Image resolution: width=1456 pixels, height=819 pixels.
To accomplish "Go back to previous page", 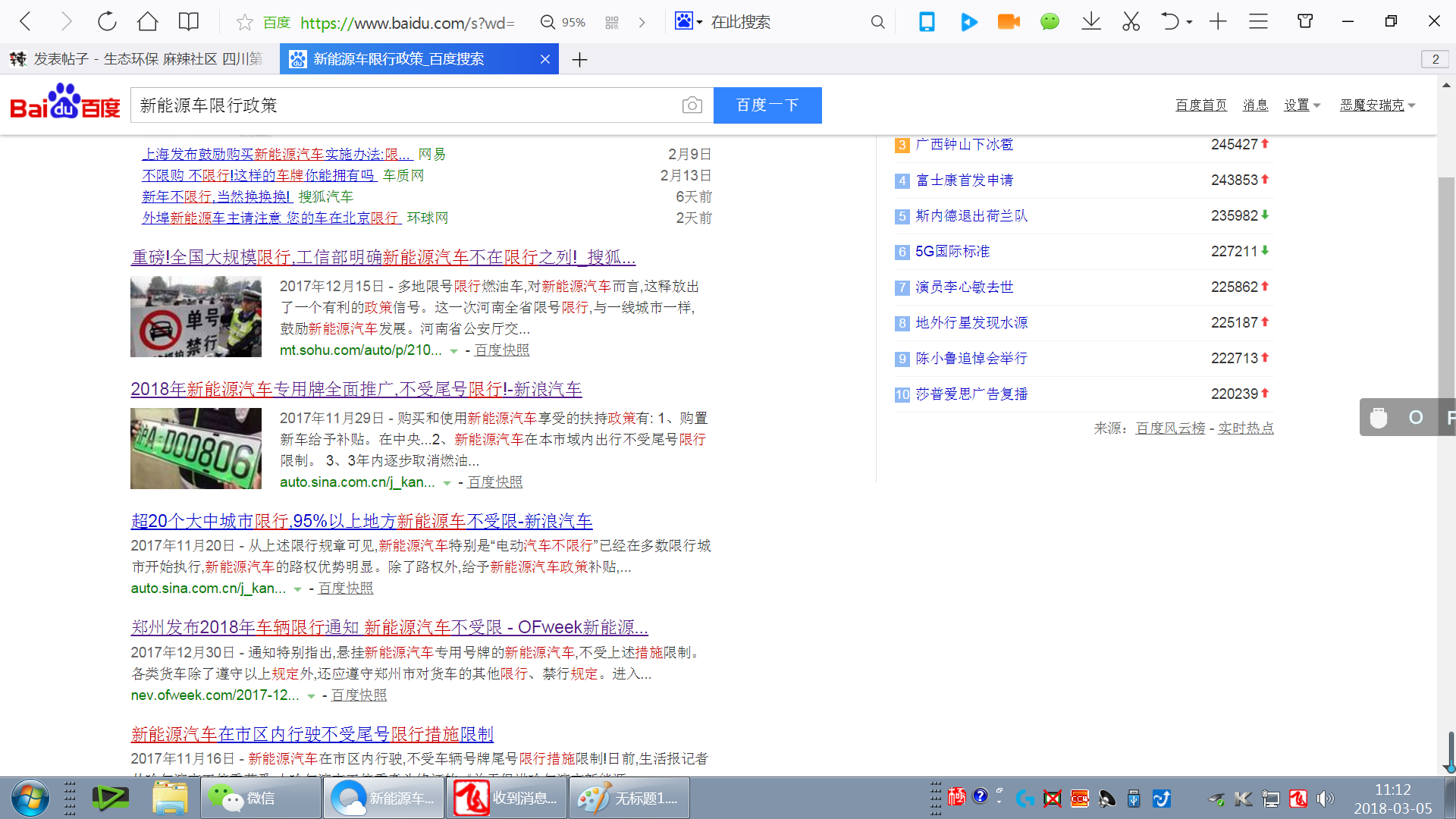I will (x=25, y=22).
